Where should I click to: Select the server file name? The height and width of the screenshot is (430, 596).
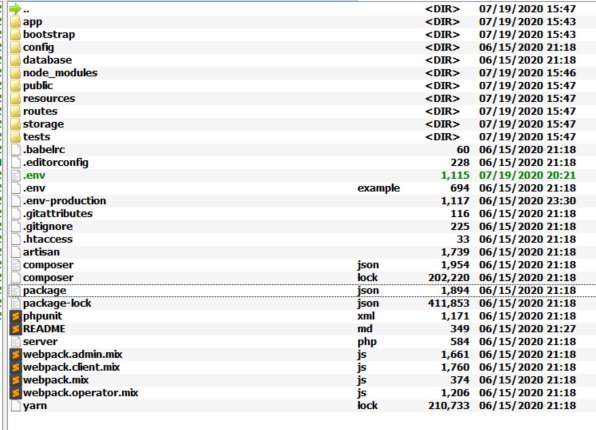[40, 342]
